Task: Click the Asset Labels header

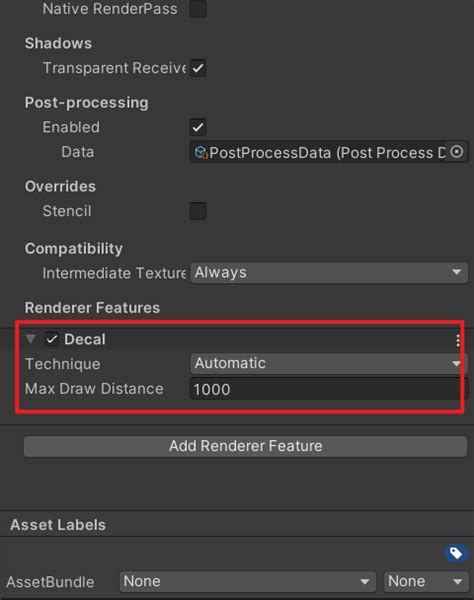Action: [58, 525]
